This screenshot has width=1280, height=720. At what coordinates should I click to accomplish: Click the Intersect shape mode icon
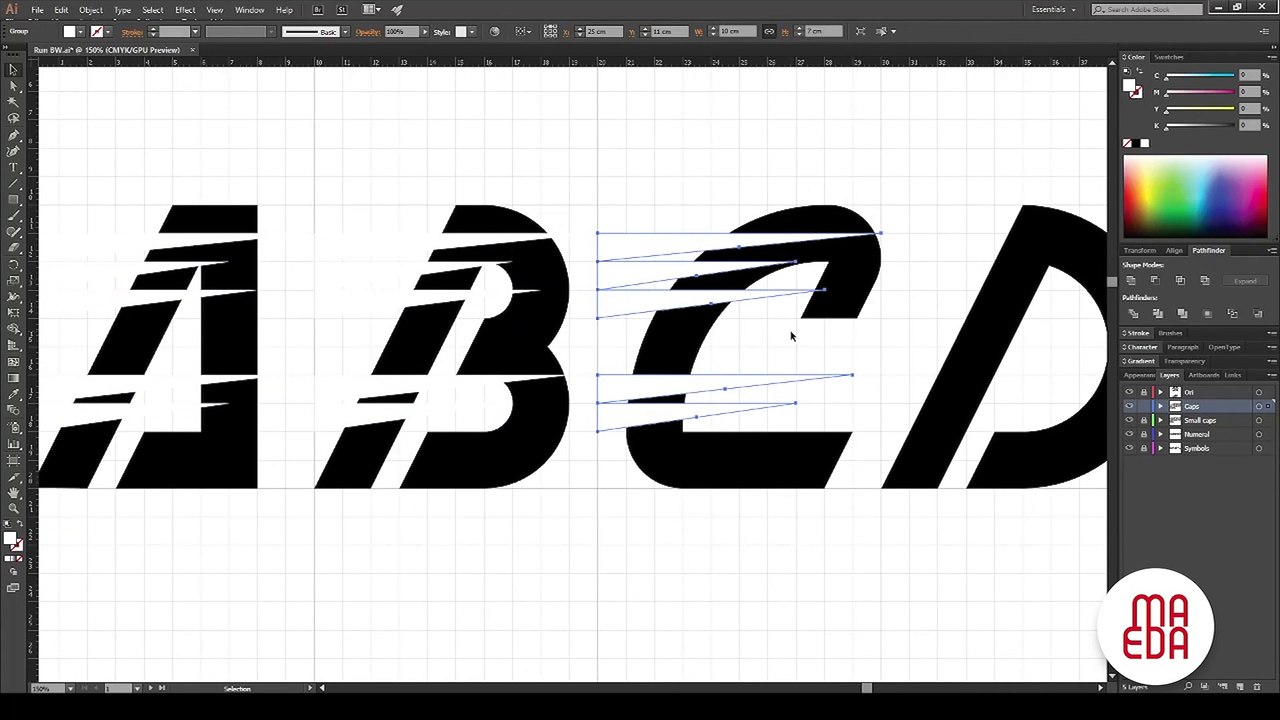click(1180, 281)
